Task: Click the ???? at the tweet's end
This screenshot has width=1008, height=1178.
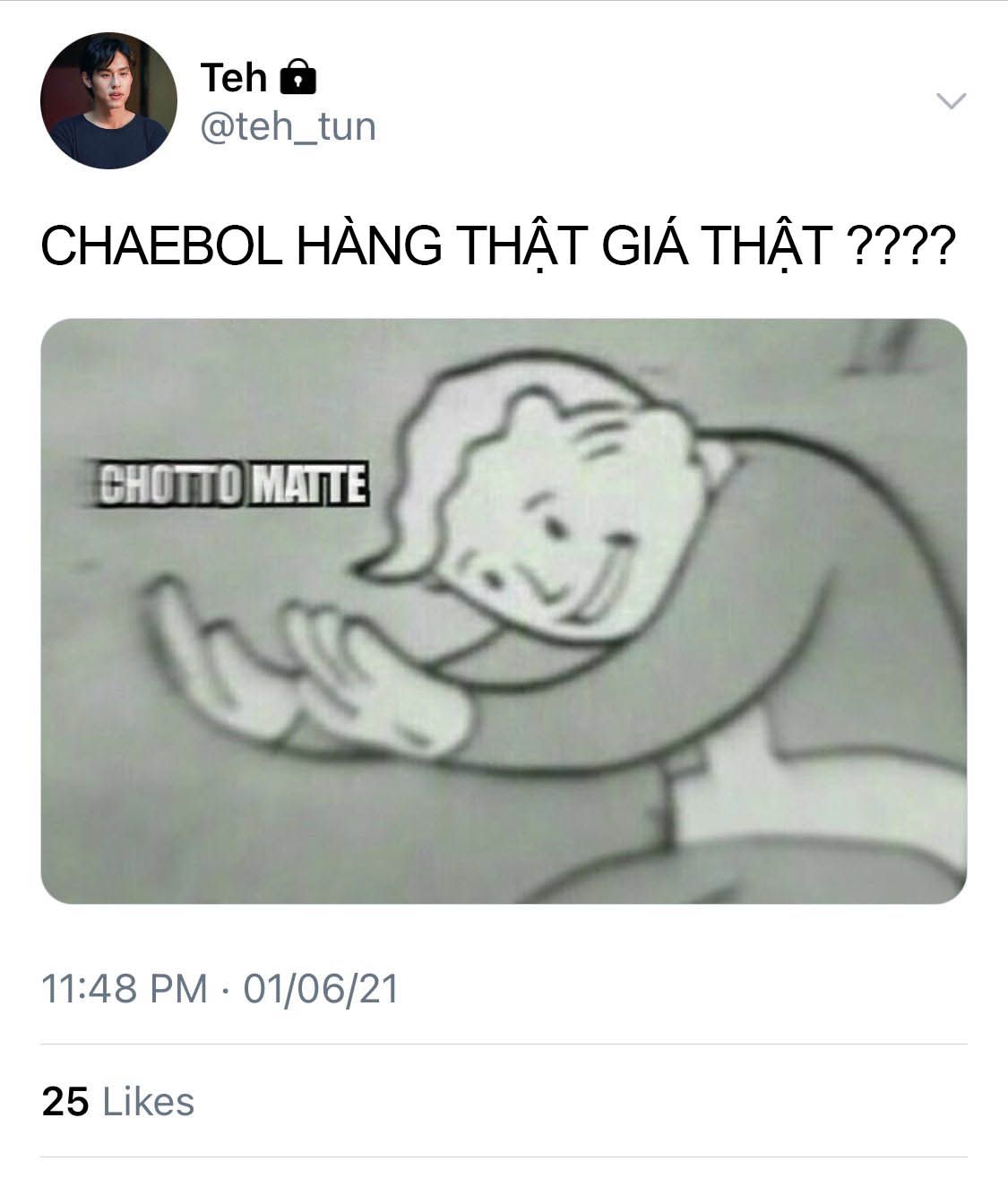Action: [900, 246]
